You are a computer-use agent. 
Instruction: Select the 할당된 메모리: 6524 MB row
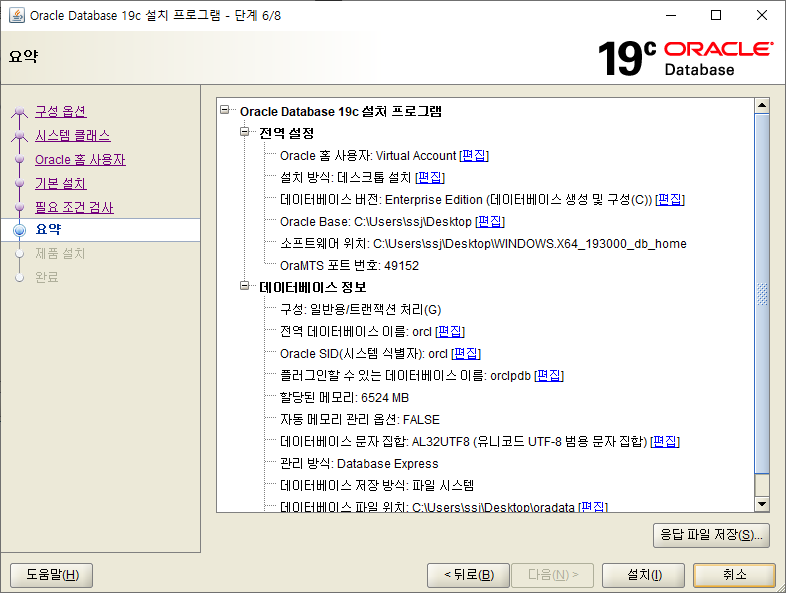(x=344, y=398)
